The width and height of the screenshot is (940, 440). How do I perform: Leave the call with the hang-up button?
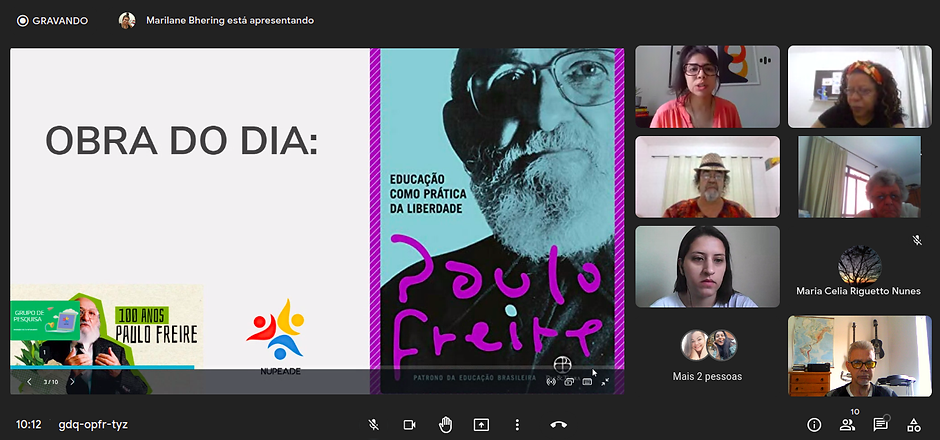click(x=558, y=425)
